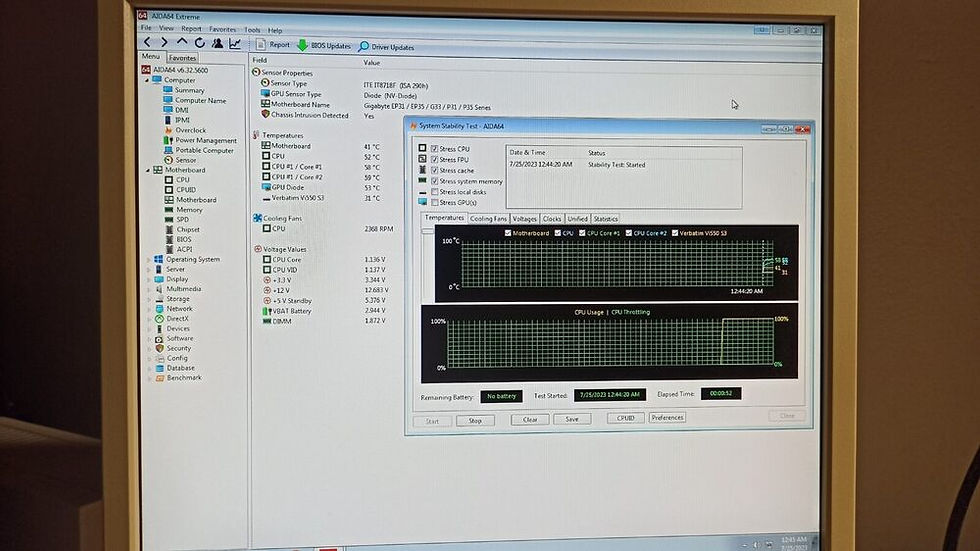The height and width of the screenshot is (551, 980).
Task: Click the line-graph icon in the toolbar
Action: tap(235, 44)
